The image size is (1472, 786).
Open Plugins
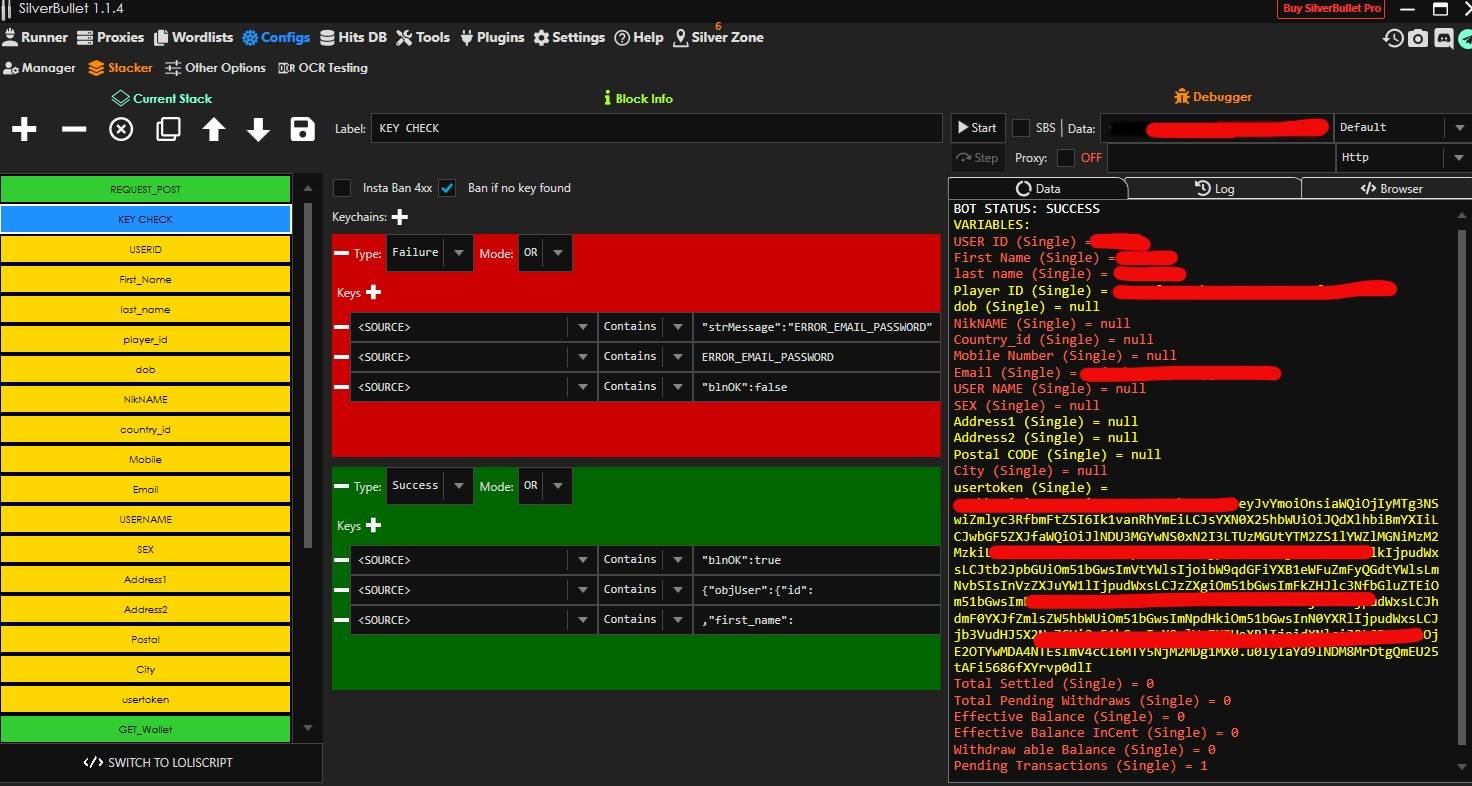tap(492, 37)
